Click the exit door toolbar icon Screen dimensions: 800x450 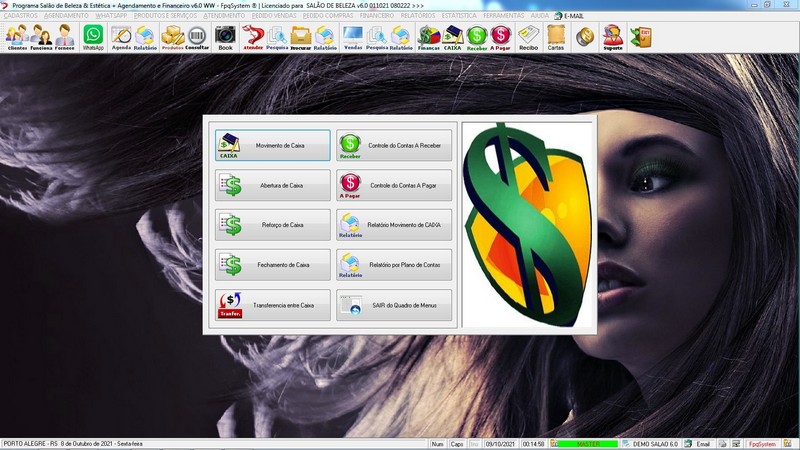(640, 38)
